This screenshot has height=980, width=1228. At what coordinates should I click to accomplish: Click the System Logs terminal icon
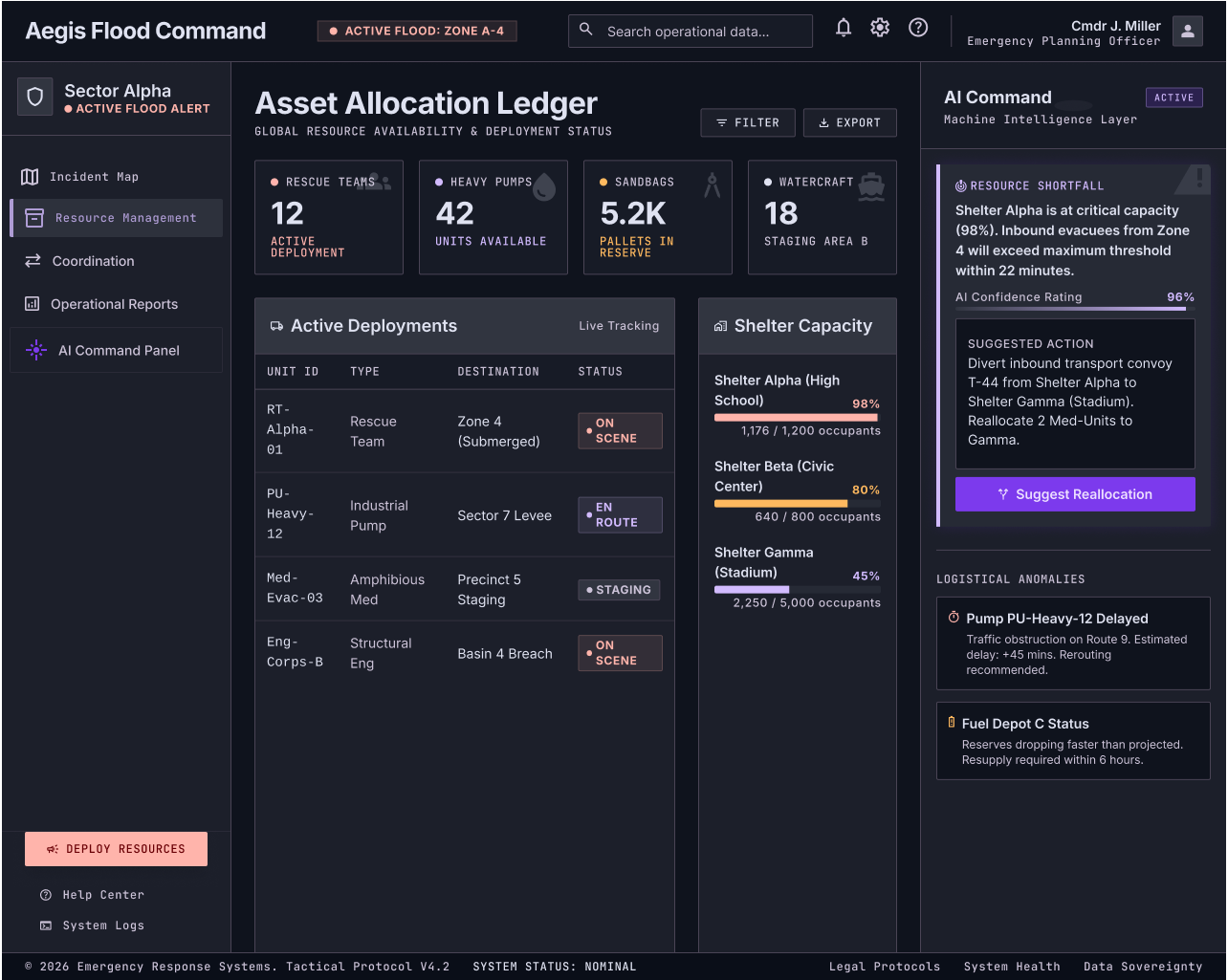[x=46, y=926]
